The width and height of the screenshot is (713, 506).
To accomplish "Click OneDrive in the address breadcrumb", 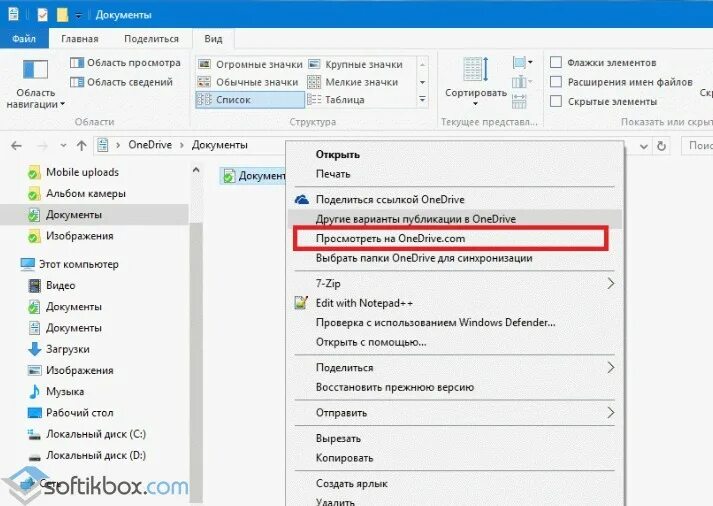I will 150,145.
